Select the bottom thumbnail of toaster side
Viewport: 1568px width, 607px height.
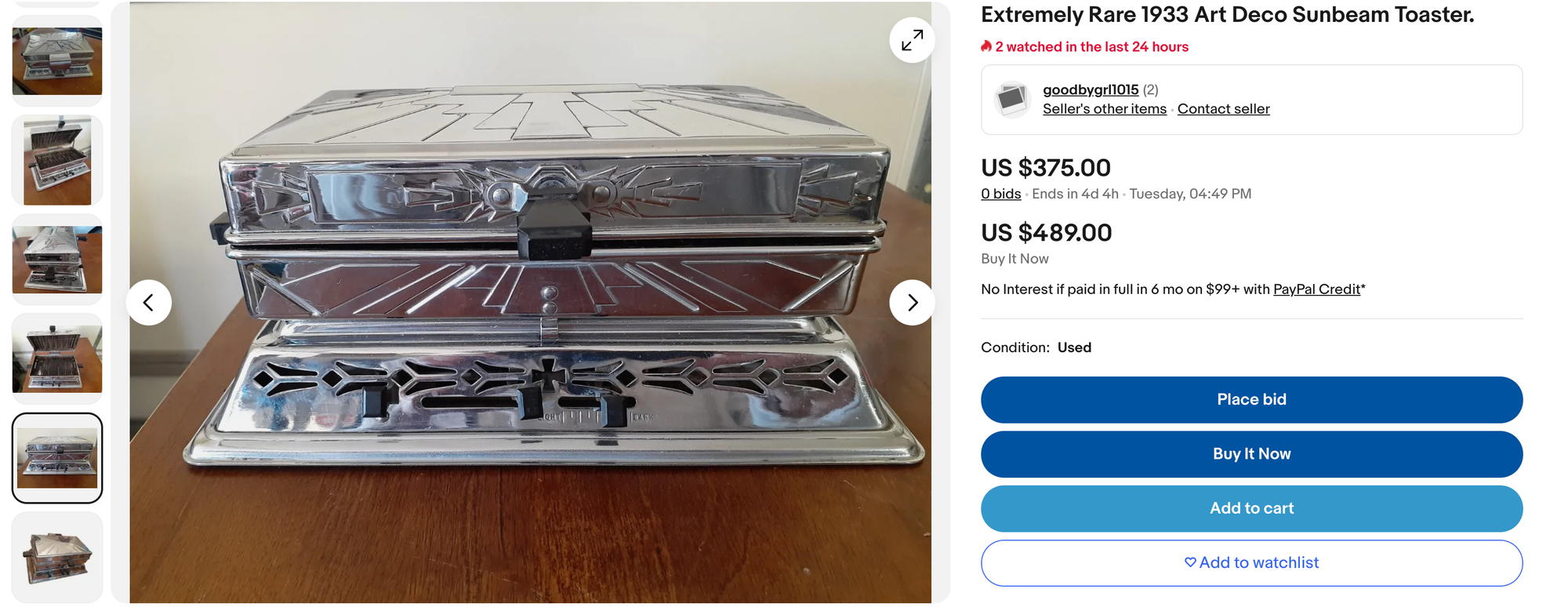[x=57, y=557]
